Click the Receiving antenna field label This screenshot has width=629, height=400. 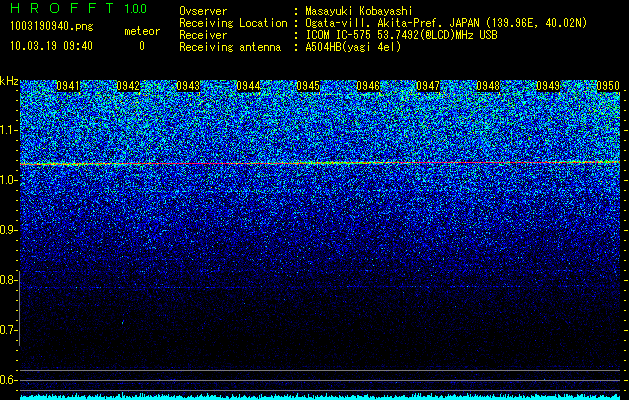pos(230,47)
